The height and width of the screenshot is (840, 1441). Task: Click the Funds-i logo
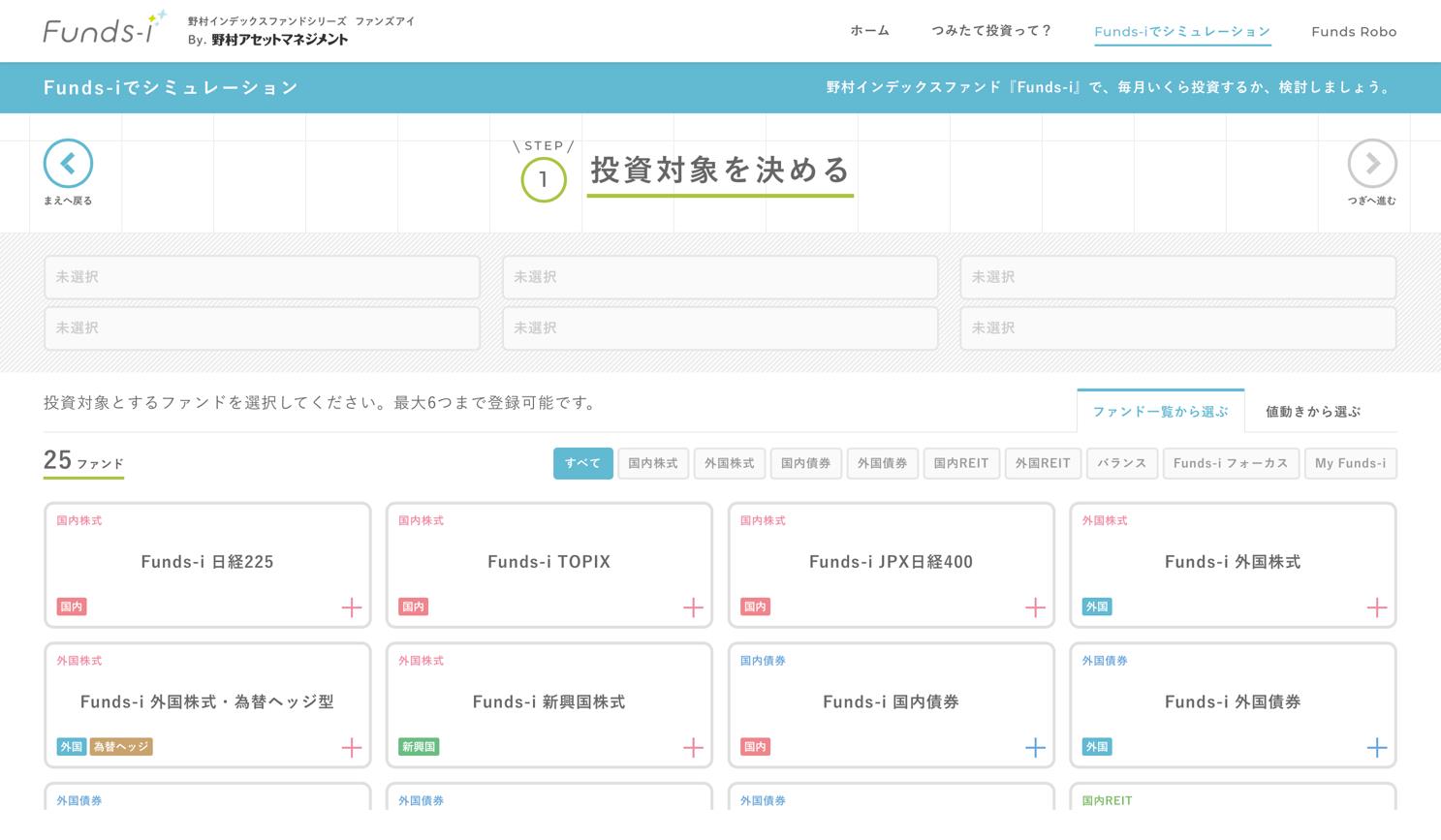[x=105, y=28]
